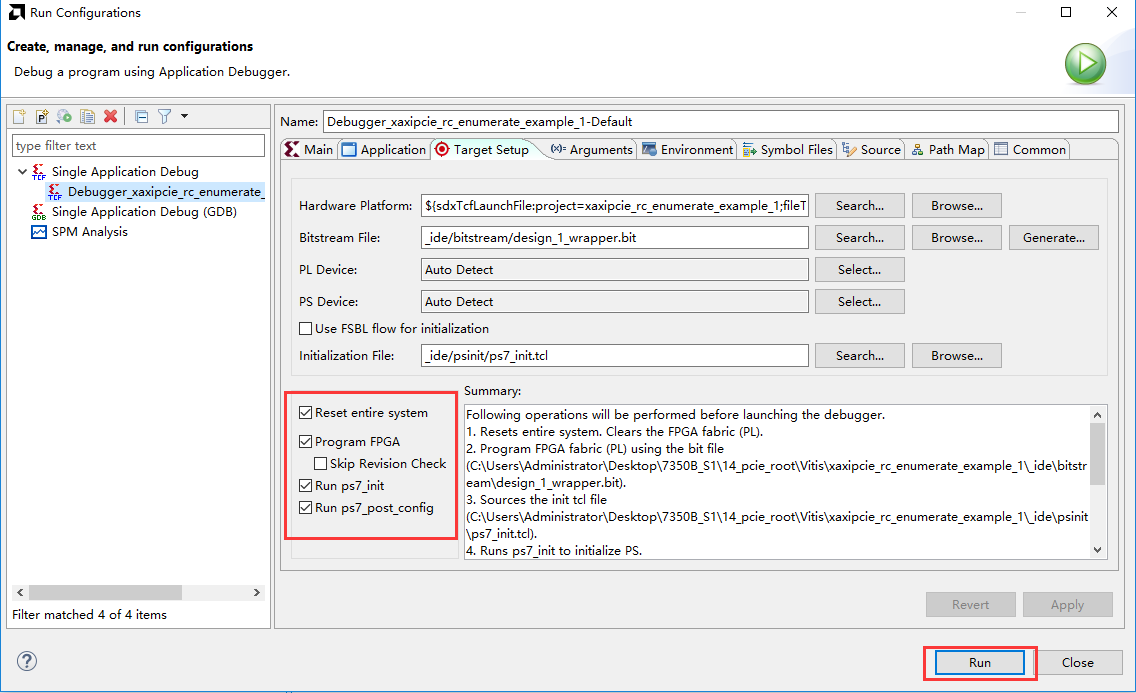Click the Export launch configuration icon
1136x693 pixels.
tap(64, 116)
